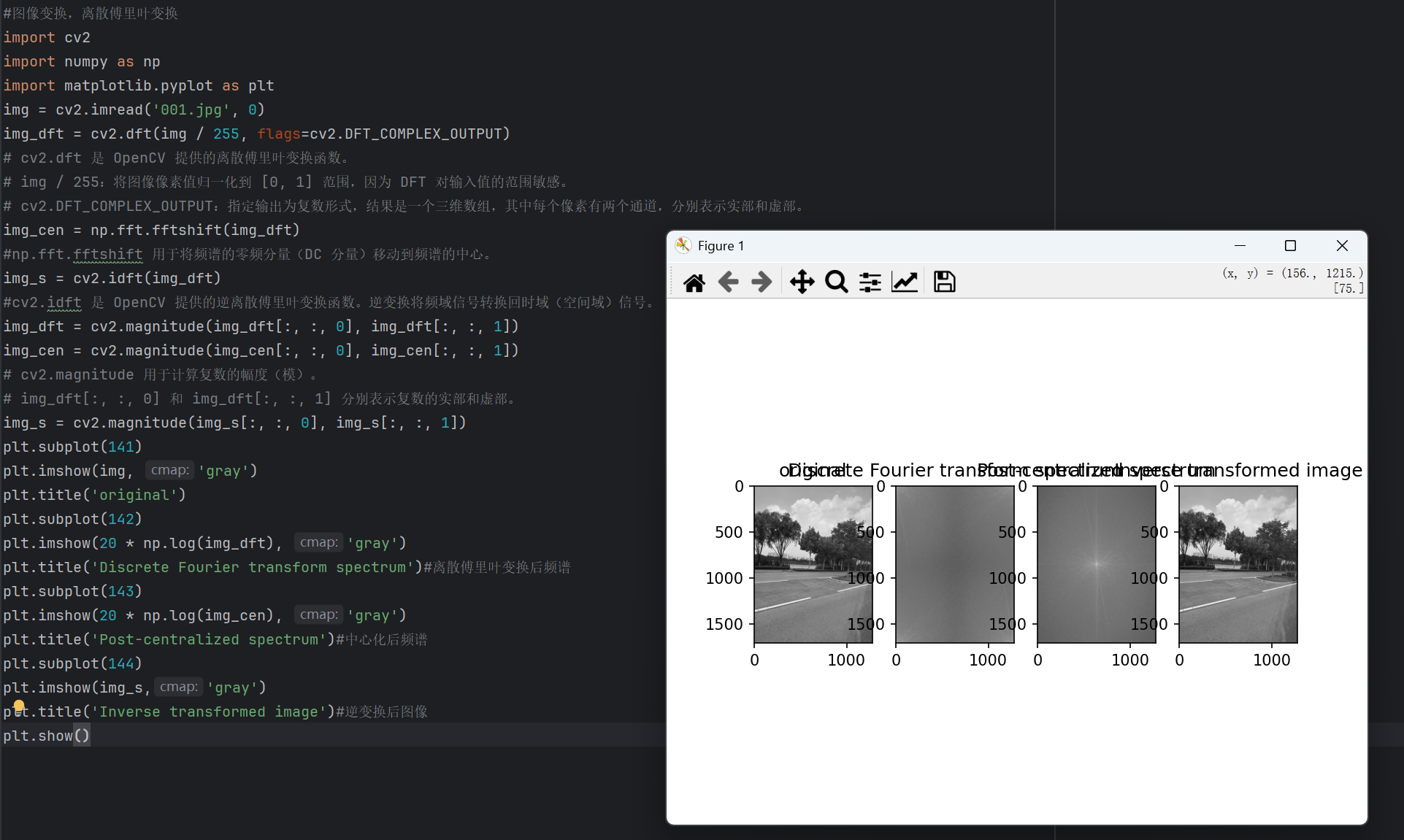Viewport: 1404px width, 840px height.
Task: Go forward to next view arrow
Action: (762, 282)
